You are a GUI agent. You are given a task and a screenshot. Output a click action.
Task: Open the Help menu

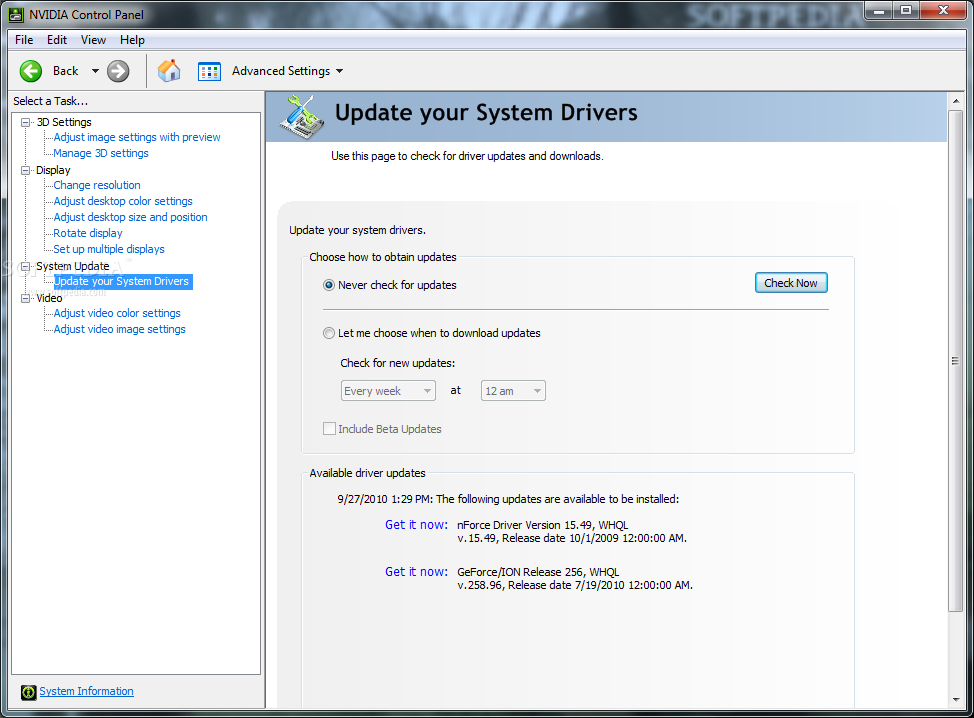132,40
